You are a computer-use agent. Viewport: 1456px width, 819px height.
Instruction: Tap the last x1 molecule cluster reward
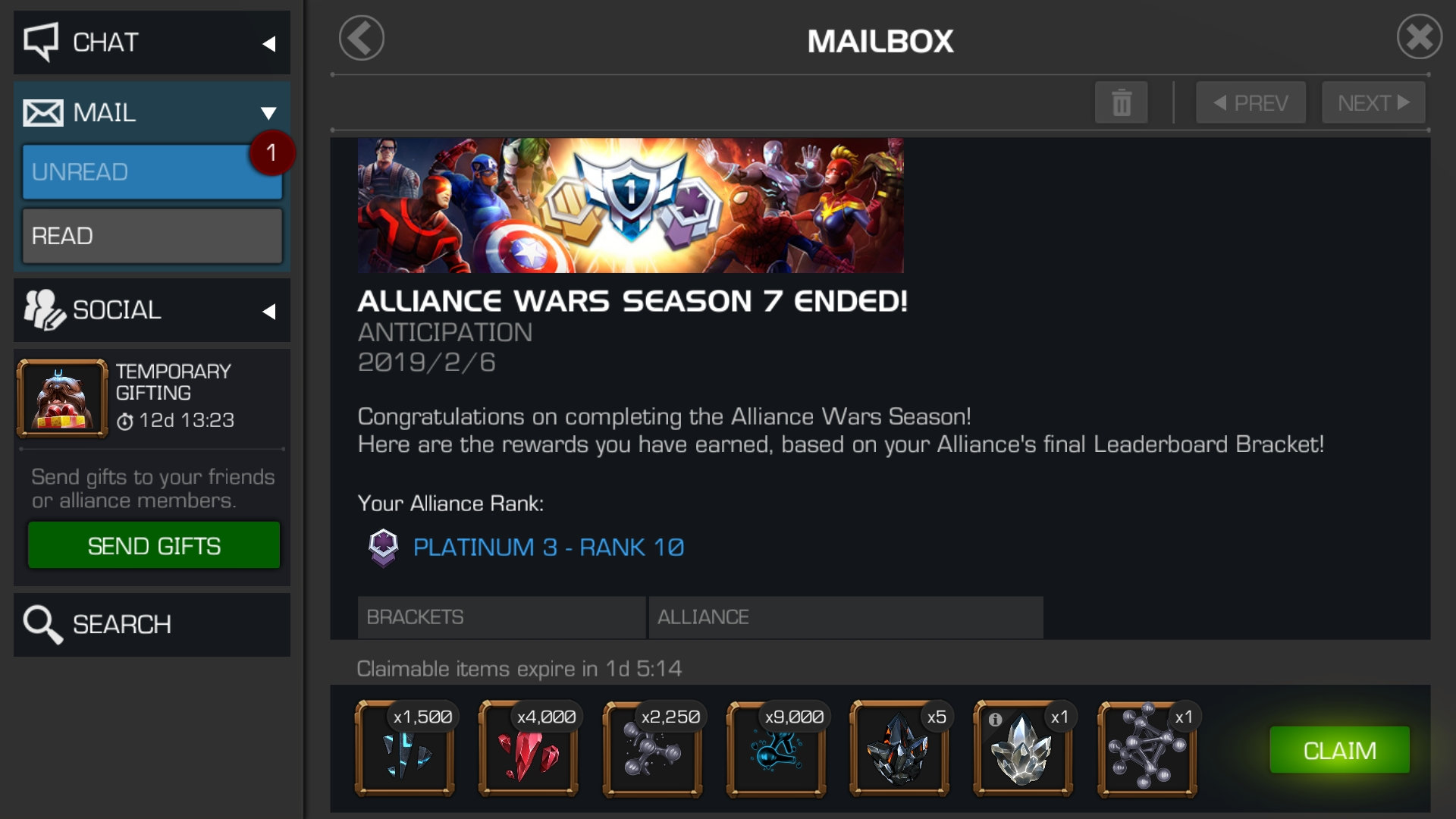[x=1147, y=748]
